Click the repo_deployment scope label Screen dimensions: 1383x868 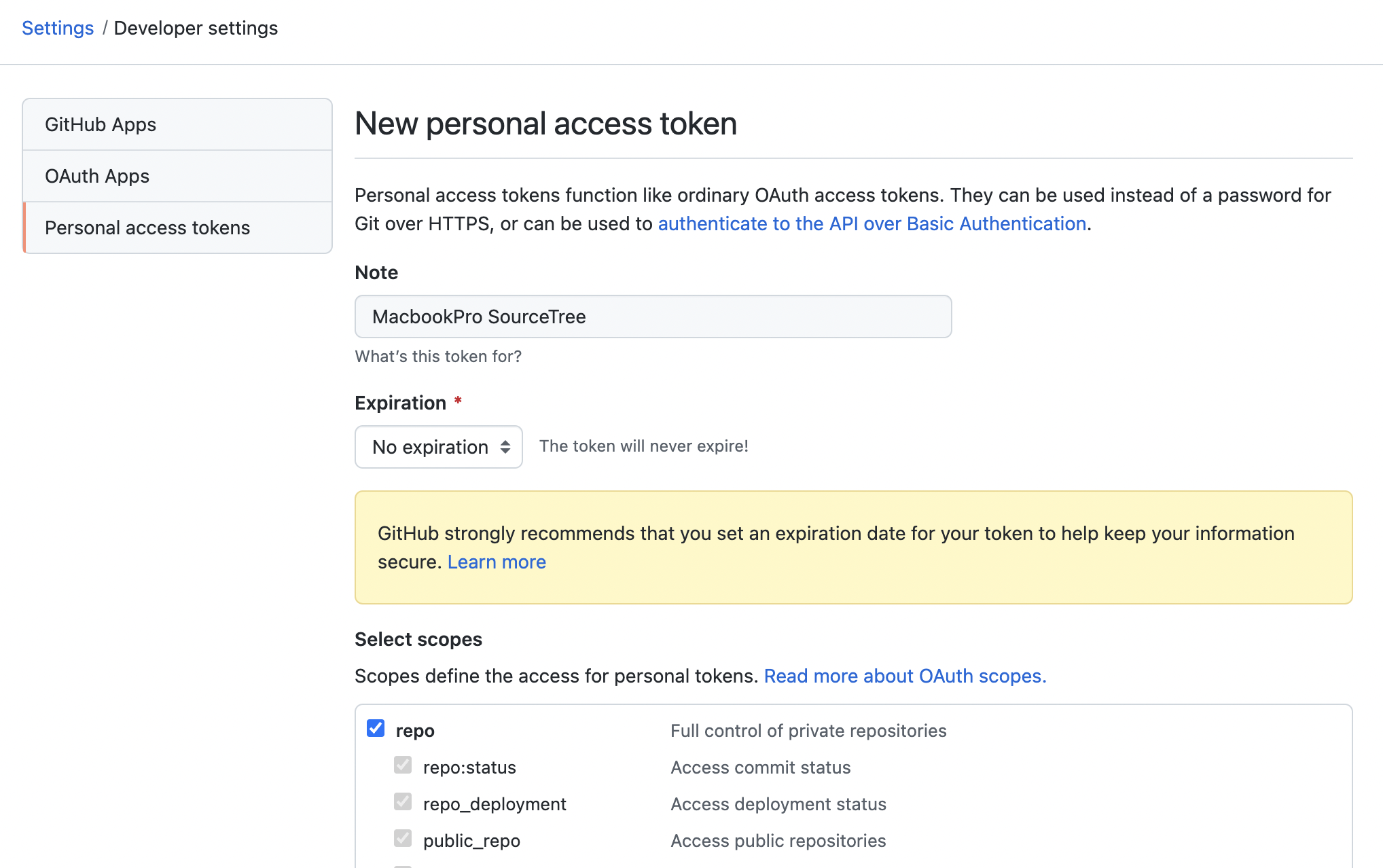[x=495, y=804]
